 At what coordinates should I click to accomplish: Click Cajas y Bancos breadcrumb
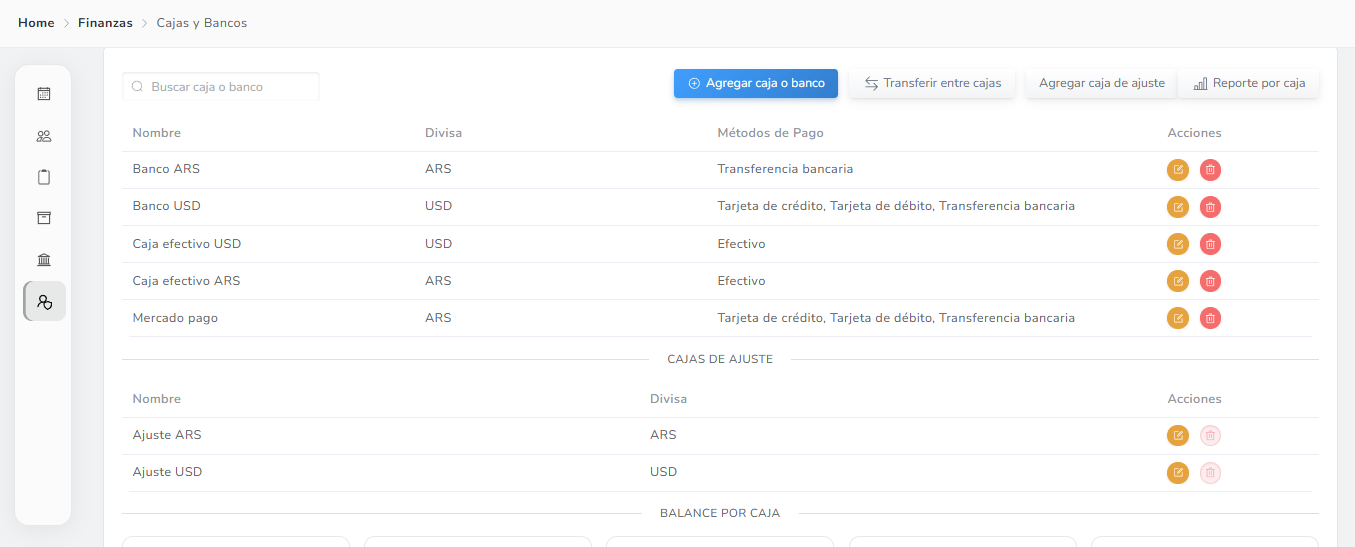coord(202,23)
